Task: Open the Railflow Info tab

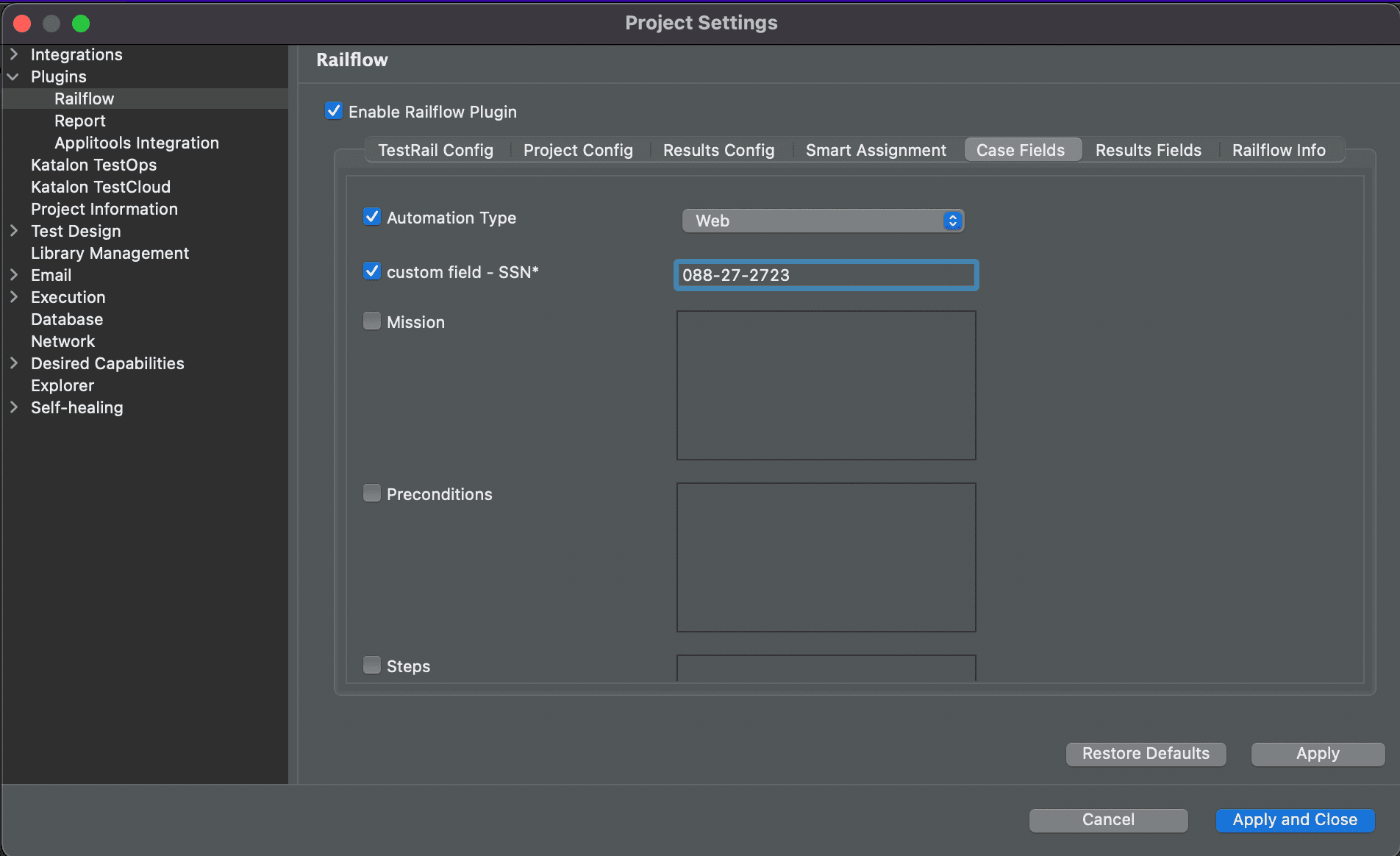Action: (x=1279, y=150)
